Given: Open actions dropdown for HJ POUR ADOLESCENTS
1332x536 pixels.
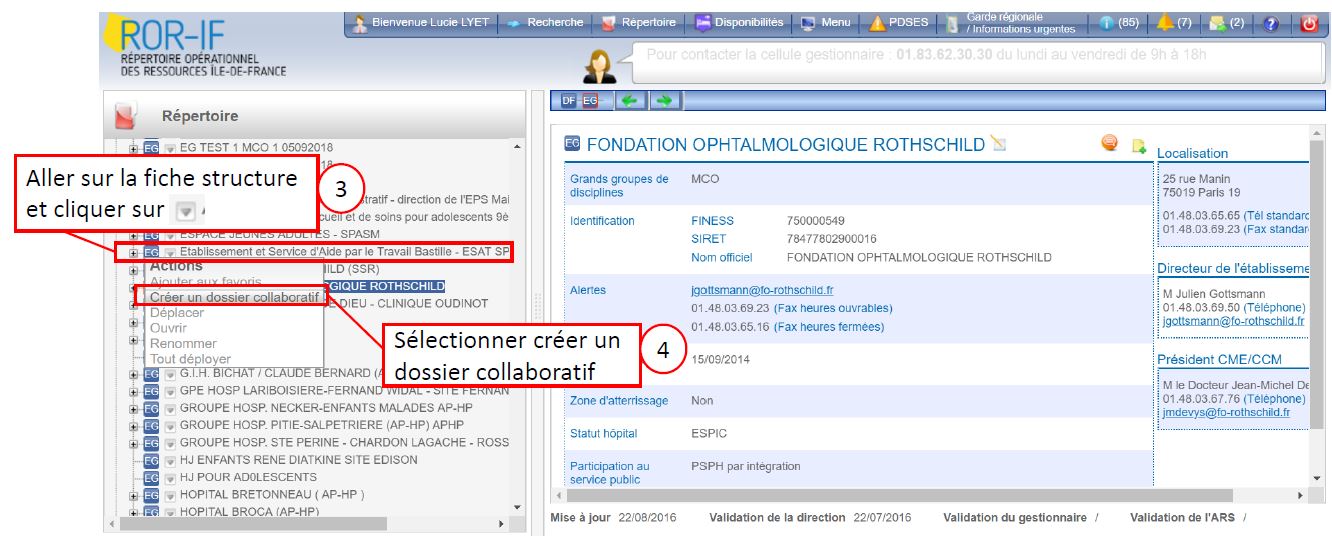Looking at the screenshot, I should 170,477.
